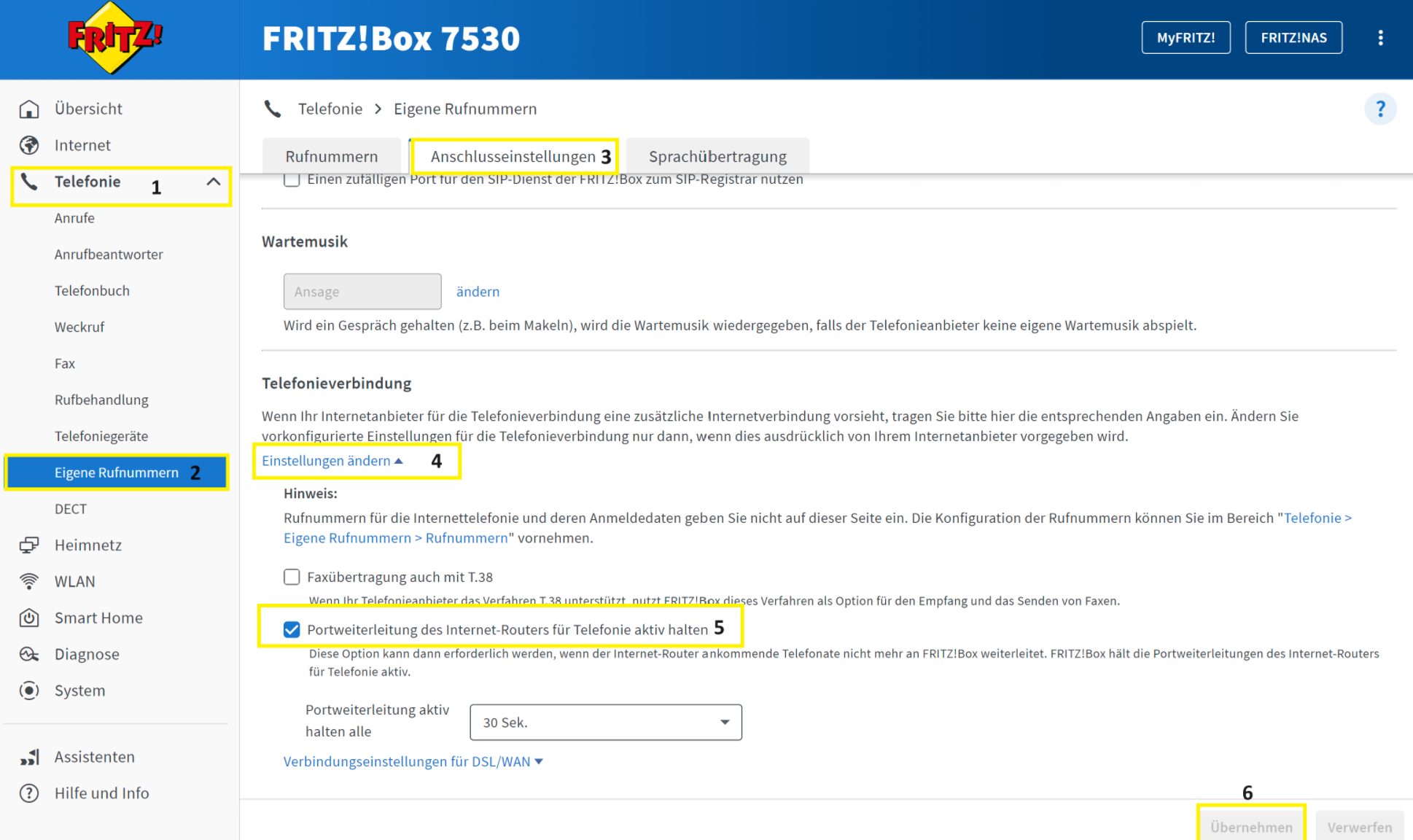Image resolution: width=1413 pixels, height=840 pixels.
Task: Open Diagnose in sidebar
Action: click(87, 655)
